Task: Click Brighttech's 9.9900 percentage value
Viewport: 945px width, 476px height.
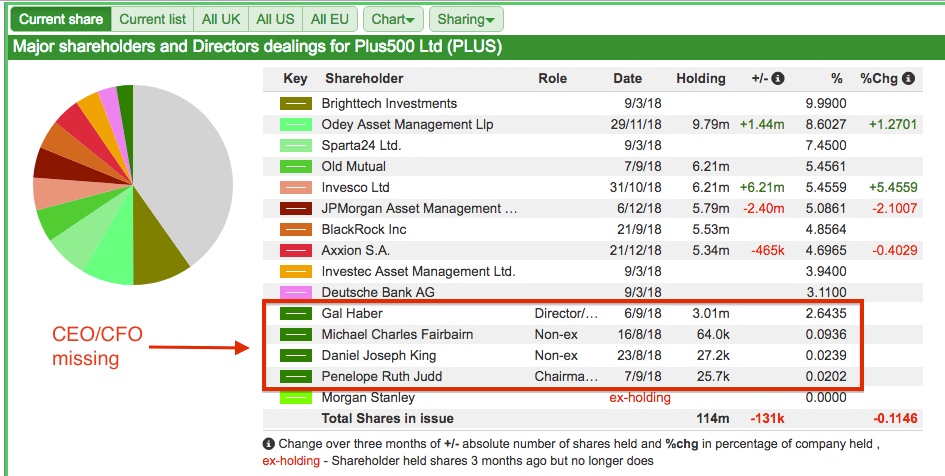Action: [x=826, y=104]
